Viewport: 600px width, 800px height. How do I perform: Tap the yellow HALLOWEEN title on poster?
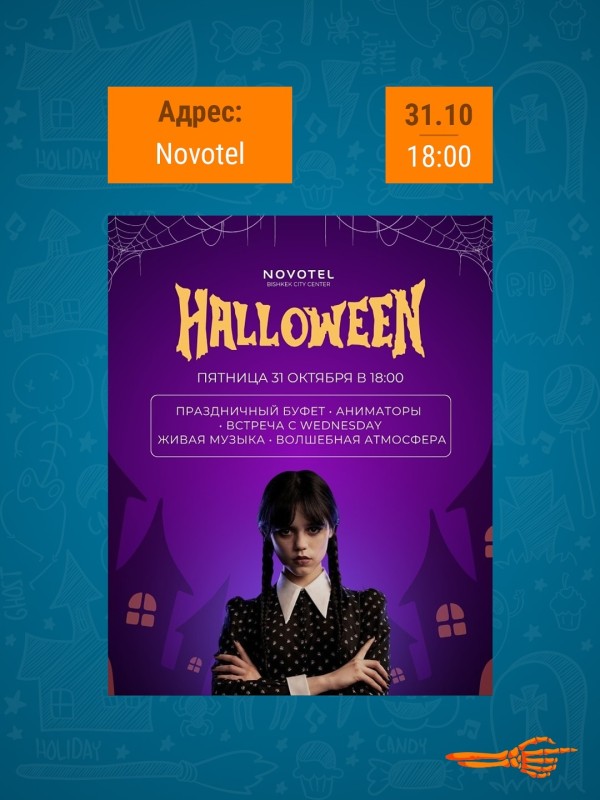click(x=300, y=320)
